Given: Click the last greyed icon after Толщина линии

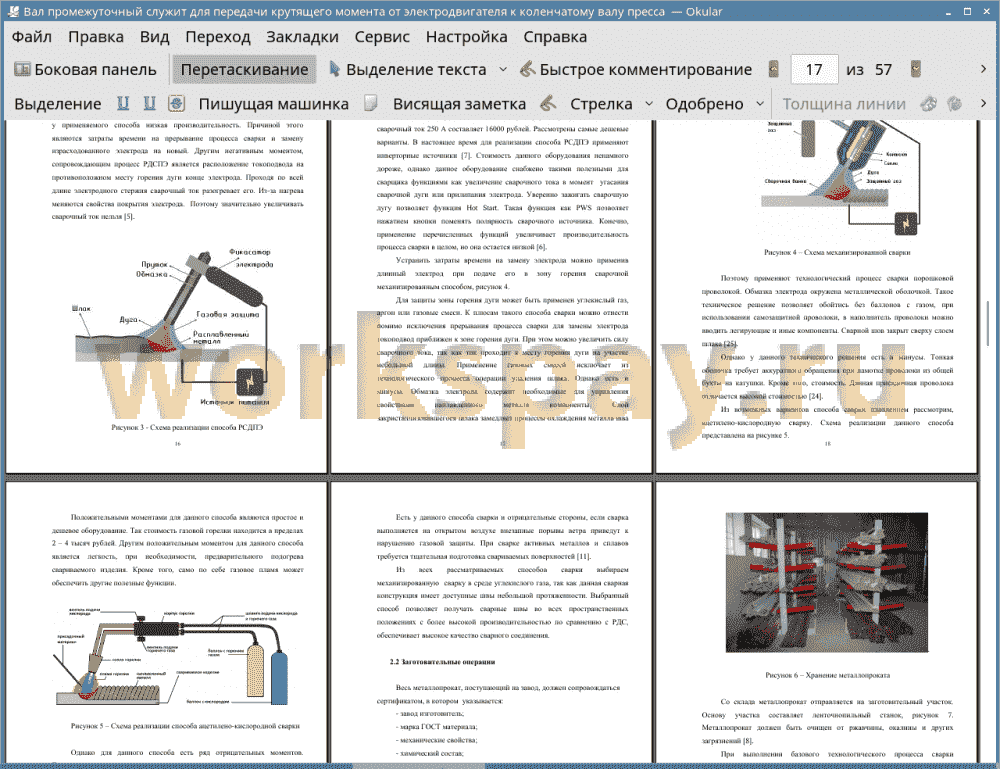Looking at the screenshot, I should click(x=955, y=103).
